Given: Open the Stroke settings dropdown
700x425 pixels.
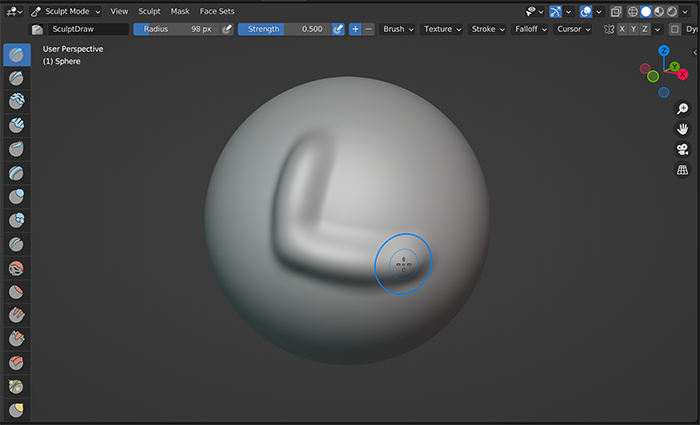Looking at the screenshot, I should (488, 29).
